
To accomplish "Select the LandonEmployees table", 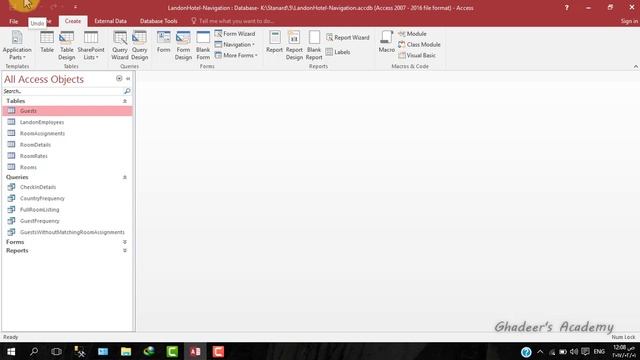I will coord(67,122).
